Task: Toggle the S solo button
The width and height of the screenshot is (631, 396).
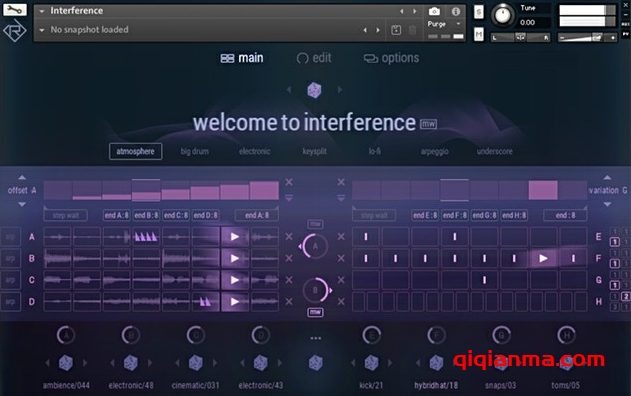Action: click(478, 12)
